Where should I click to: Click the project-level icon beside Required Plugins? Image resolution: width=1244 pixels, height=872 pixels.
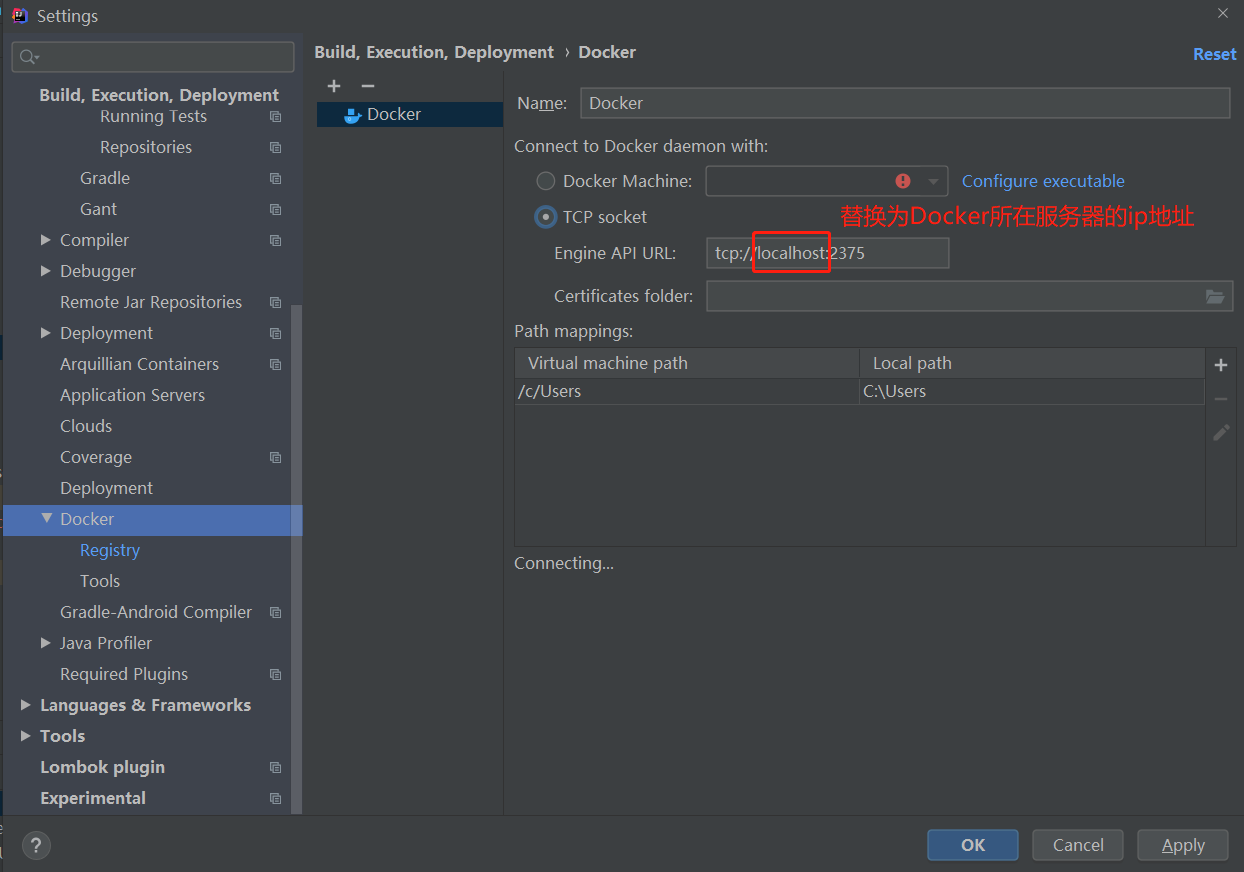(x=276, y=675)
